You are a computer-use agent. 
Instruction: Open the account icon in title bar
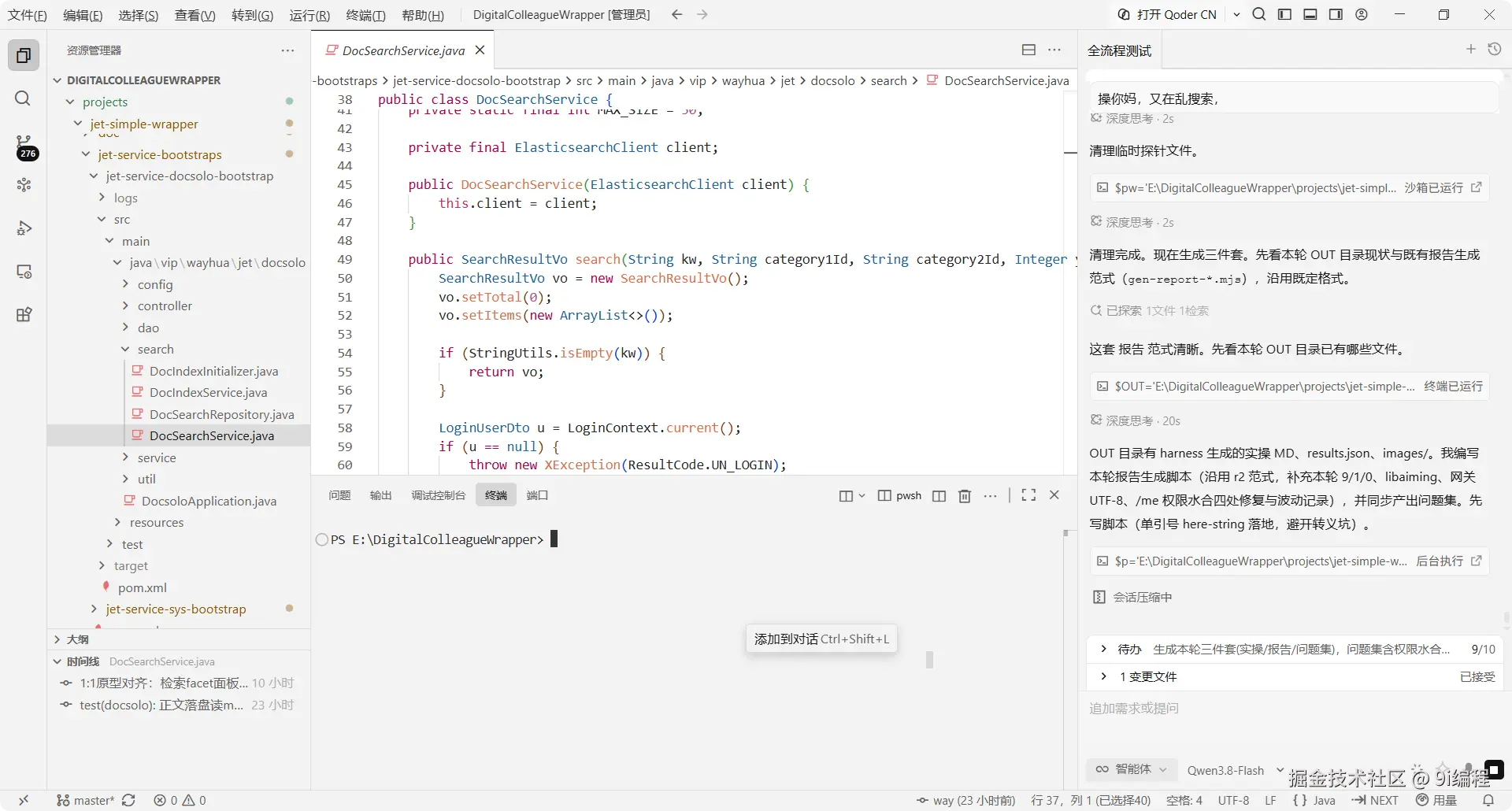pos(1362,14)
